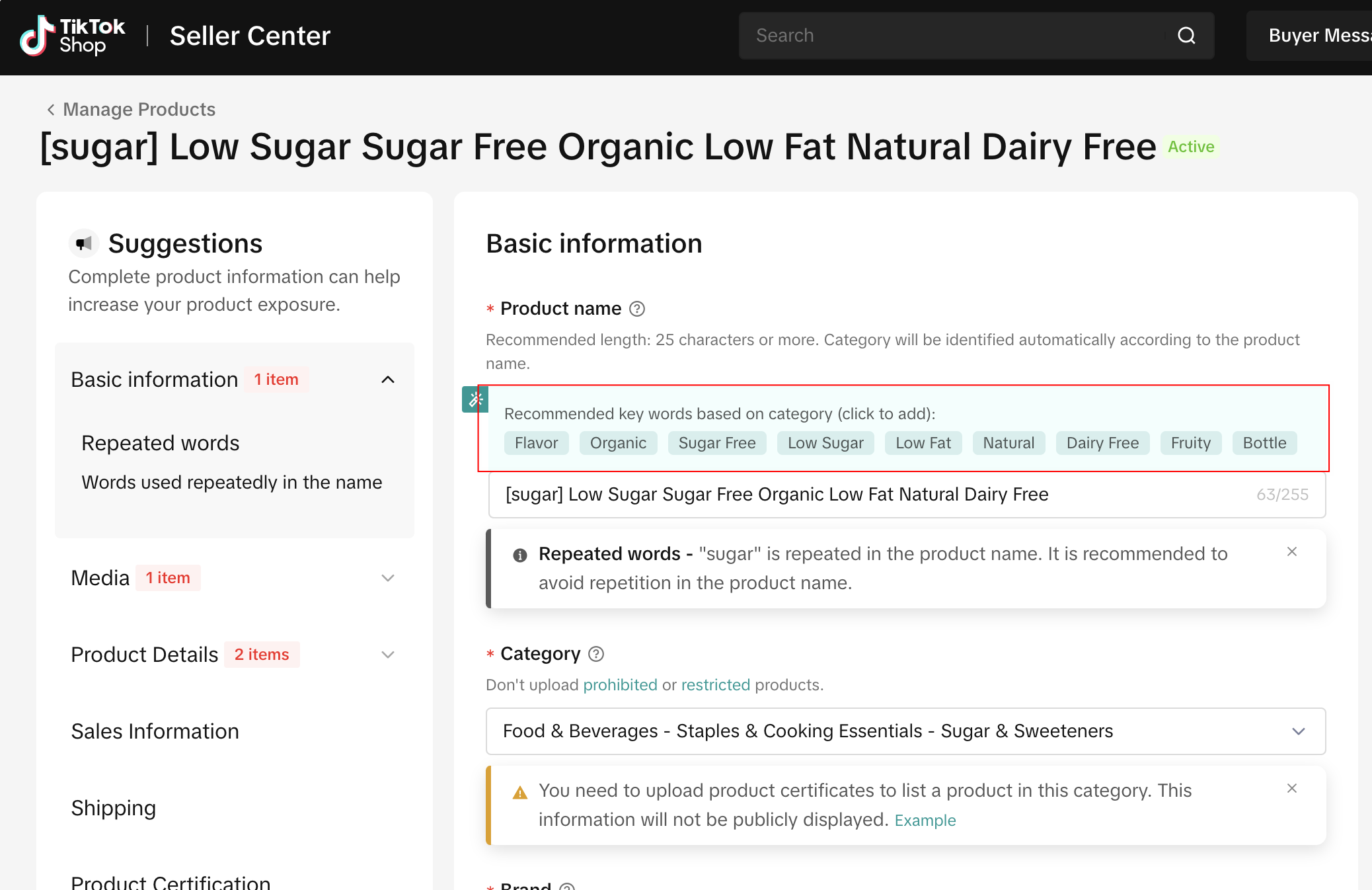Add the Flavor keyword tag

coord(536,443)
